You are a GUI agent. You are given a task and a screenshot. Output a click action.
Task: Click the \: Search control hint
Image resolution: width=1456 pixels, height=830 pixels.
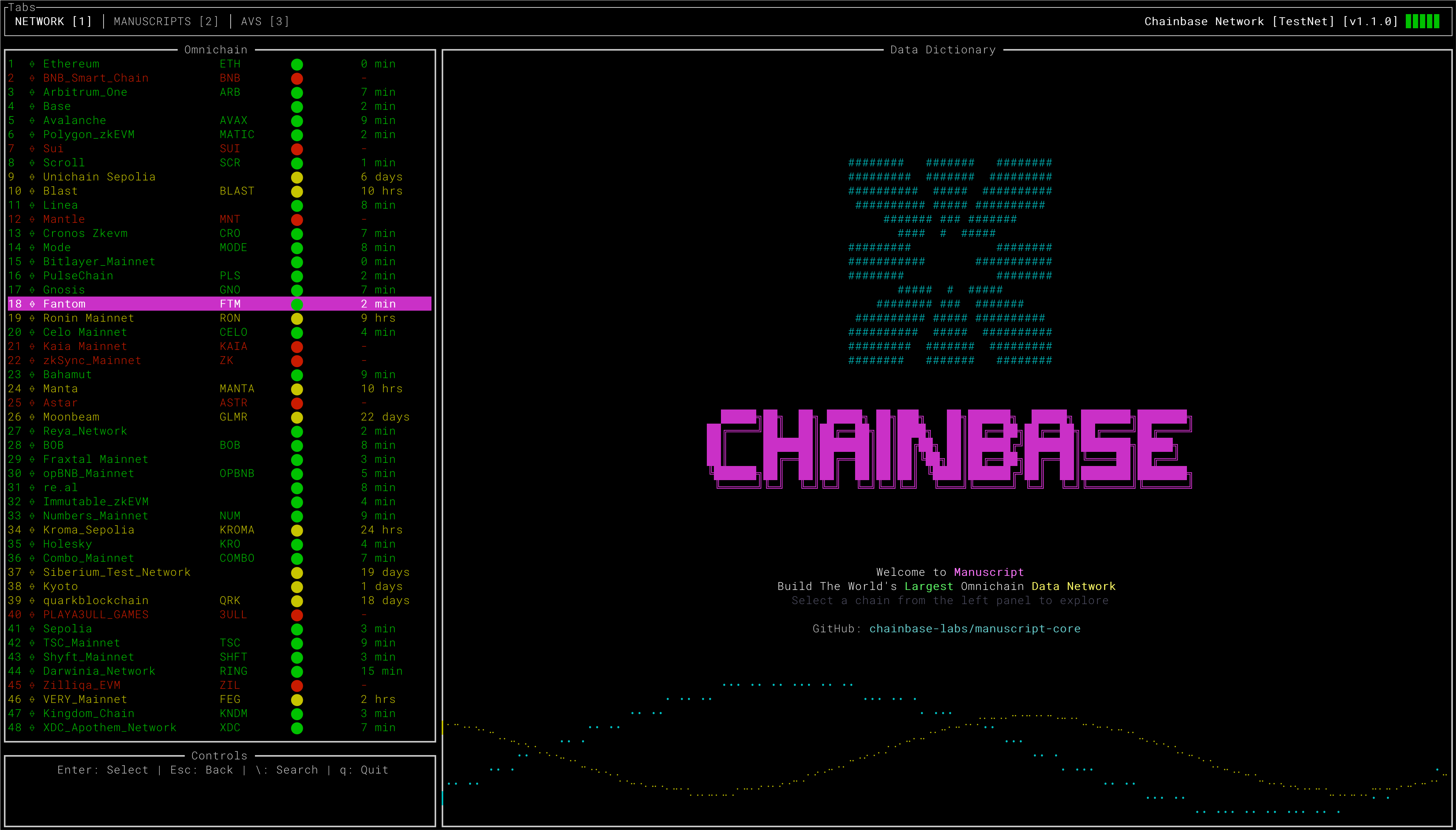pyautogui.click(x=287, y=770)
